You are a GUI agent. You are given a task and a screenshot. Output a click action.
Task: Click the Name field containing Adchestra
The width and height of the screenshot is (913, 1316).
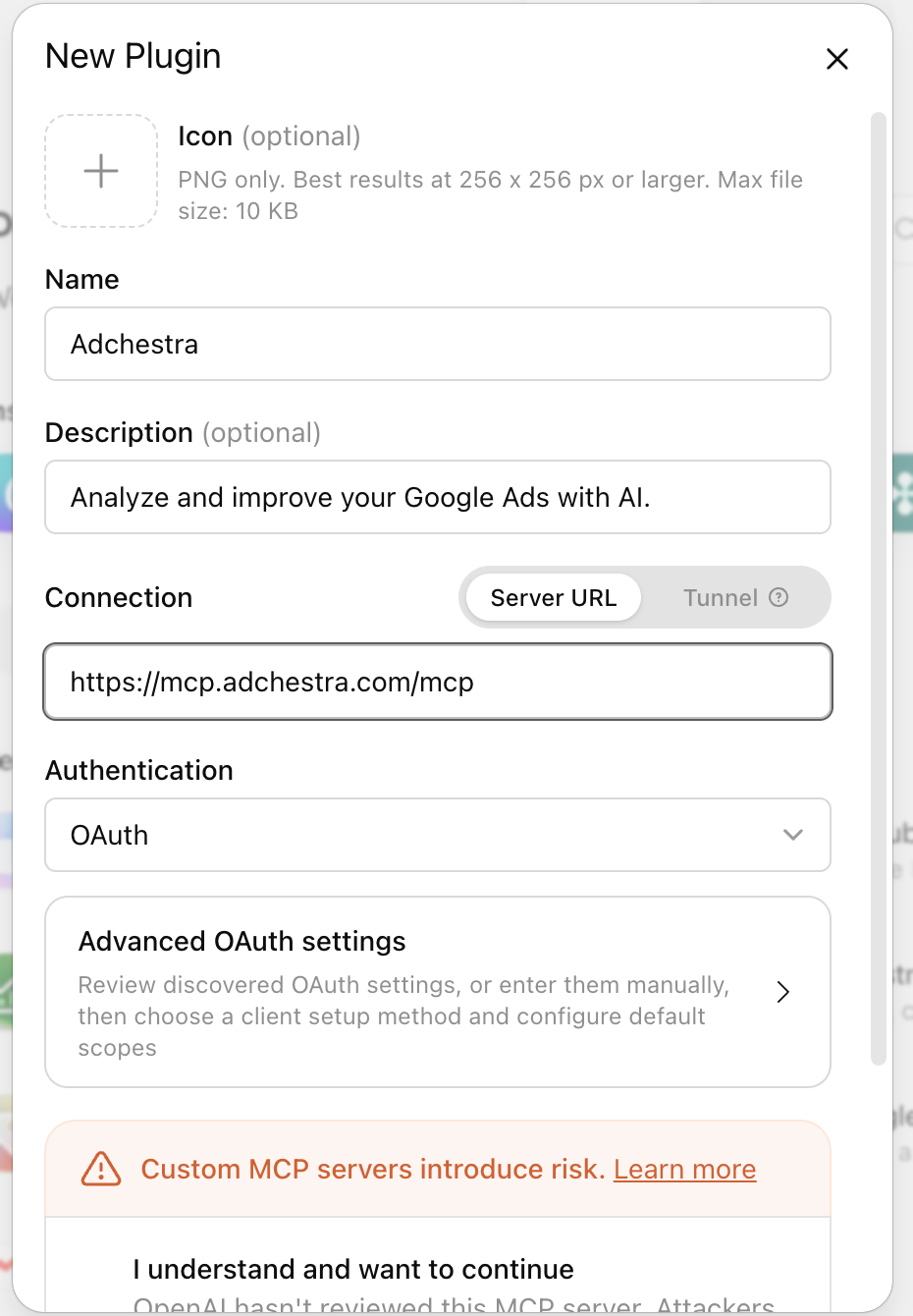(438, 344)
